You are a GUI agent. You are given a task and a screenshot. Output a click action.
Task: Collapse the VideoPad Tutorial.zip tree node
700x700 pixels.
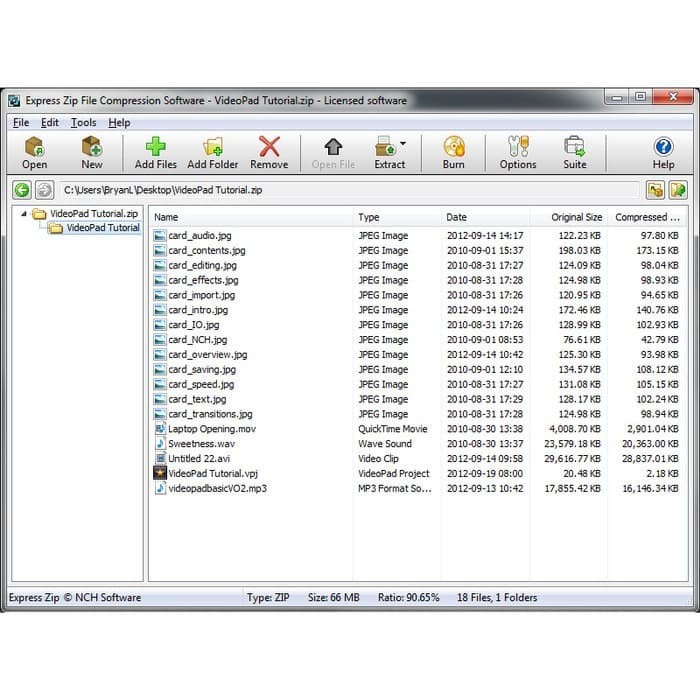24,214
